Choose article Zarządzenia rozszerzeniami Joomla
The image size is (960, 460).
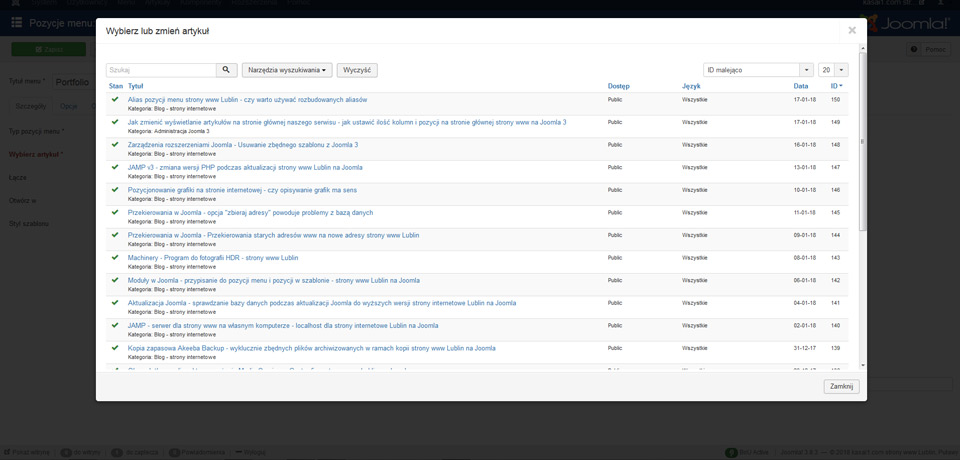point(243,145)
